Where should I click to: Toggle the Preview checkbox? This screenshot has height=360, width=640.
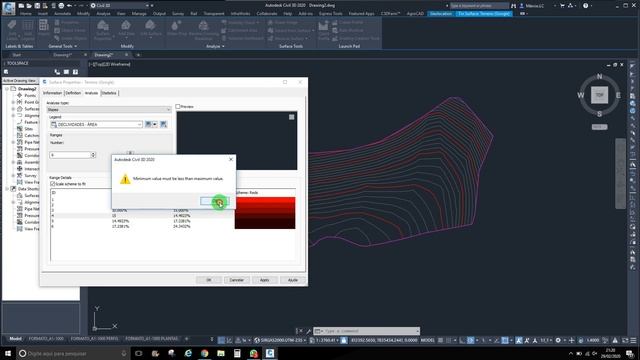178,107
